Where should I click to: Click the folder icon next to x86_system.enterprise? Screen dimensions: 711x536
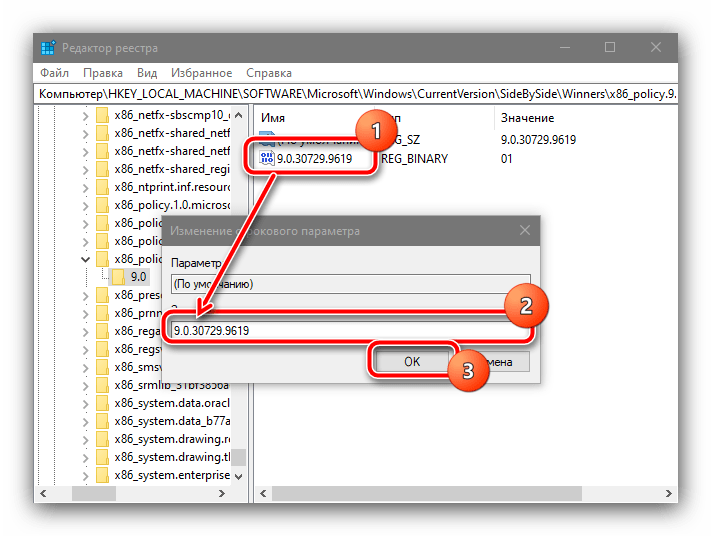[x=102, y=475]
